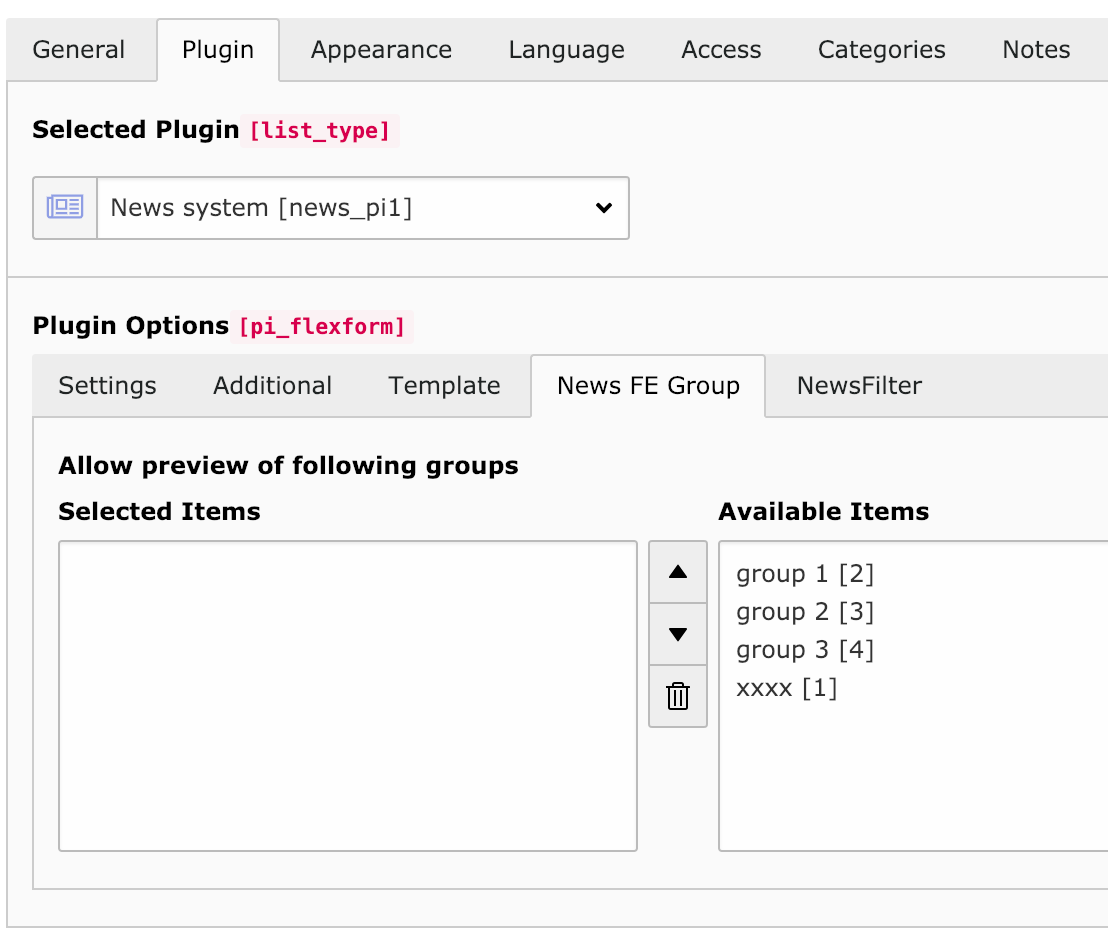Move selected item up with arrow
1108x936 pixels.
pyautogui.click(x=678, y=573)
